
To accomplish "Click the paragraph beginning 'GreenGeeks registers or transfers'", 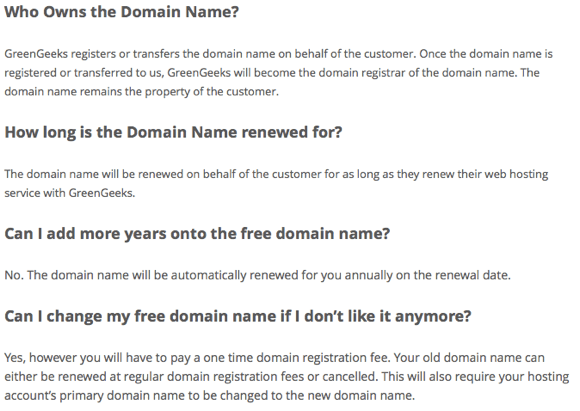I will click(279, 73).
